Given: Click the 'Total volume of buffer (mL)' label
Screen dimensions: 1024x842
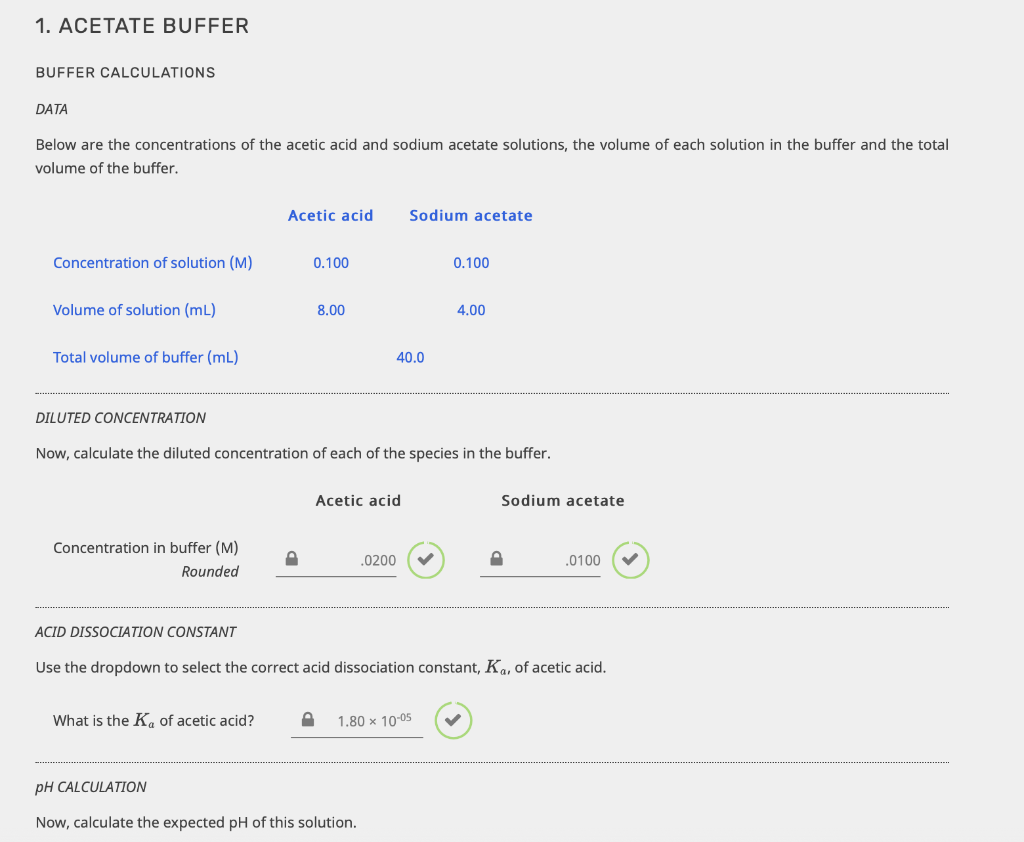Looking at the screenshot, I should click(x=145, y=357).
